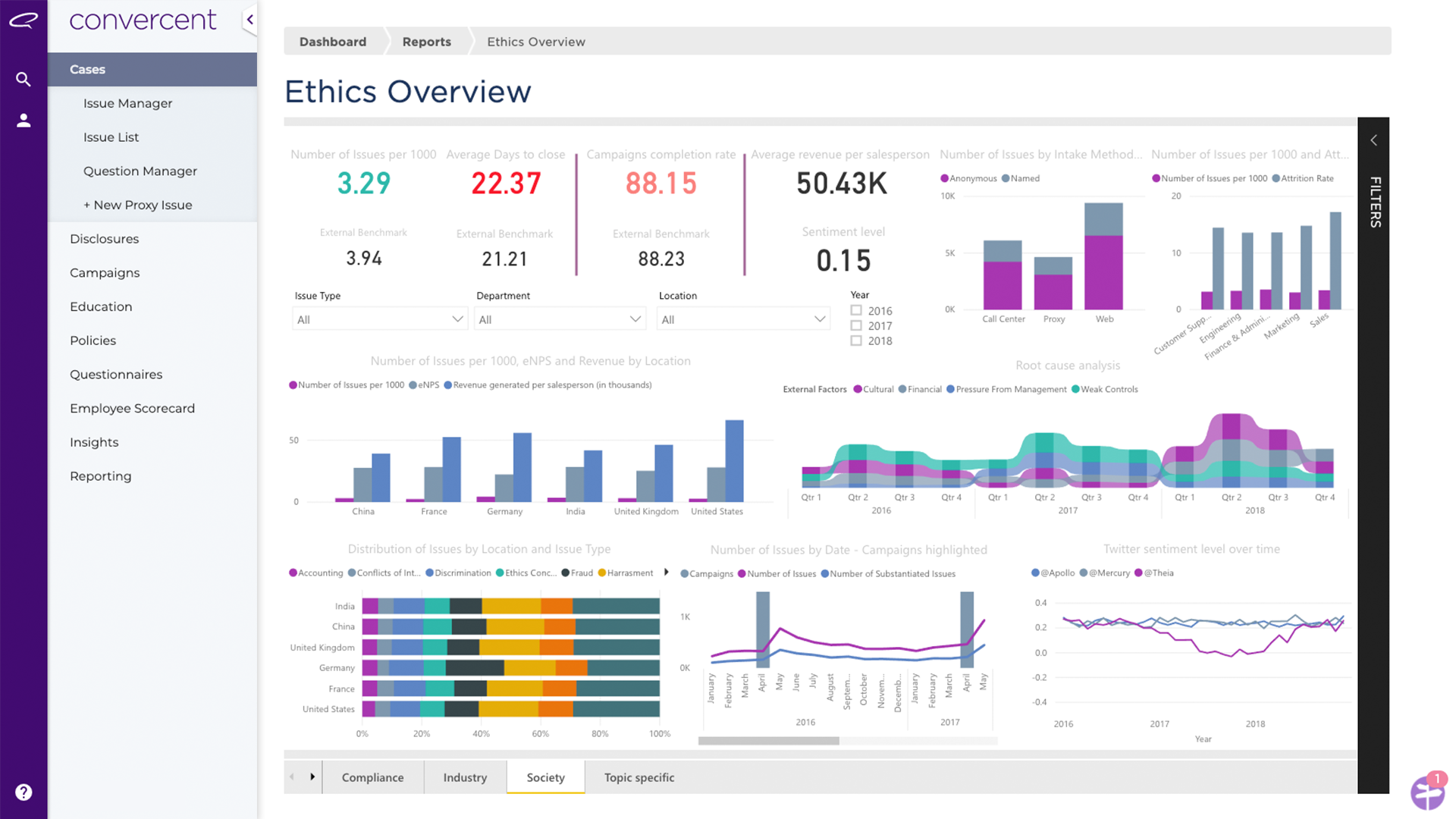Open the Issue Type dropdown
The image size is (1456, 819).
379,319
